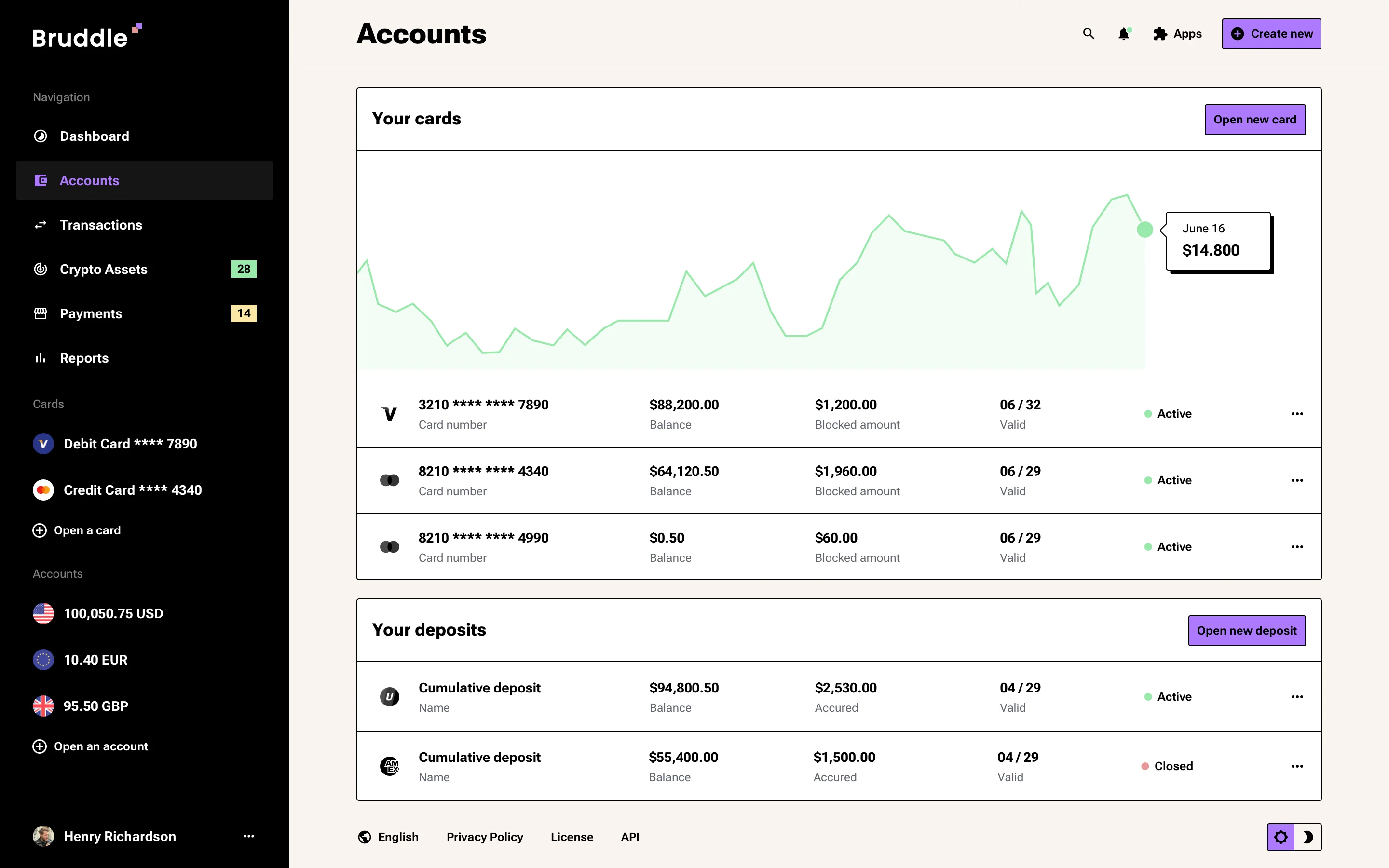Screen dimensions: 1389x868
Task: Select the US flag icon for USD account
Action: [43, 613]
